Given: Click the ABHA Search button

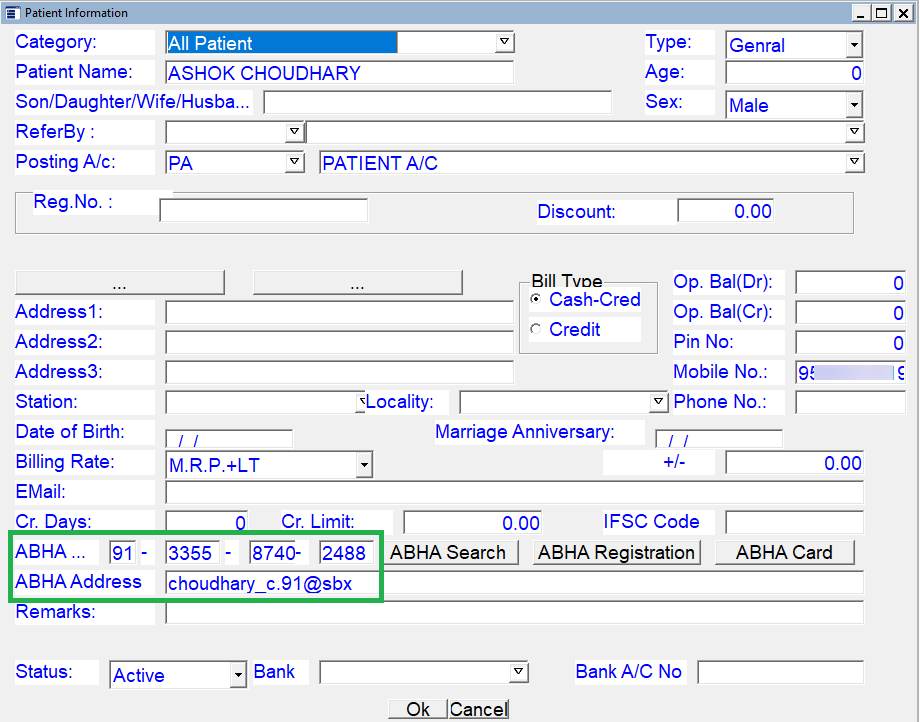Looking at the screenshot, I should coord(447,553).
